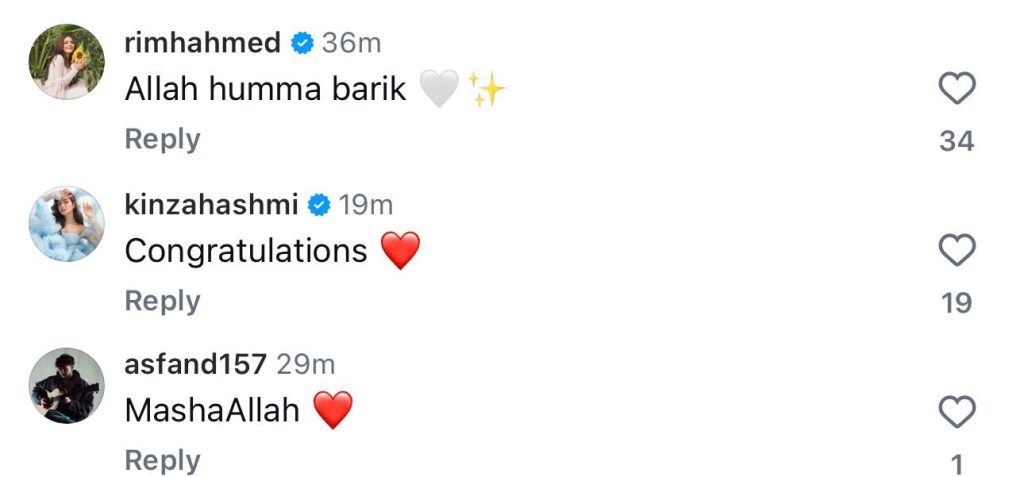Like rimhahmed's comment with the heart
Screen dimensions: 1024x477
pyautogui.click(x=957, y=91)
